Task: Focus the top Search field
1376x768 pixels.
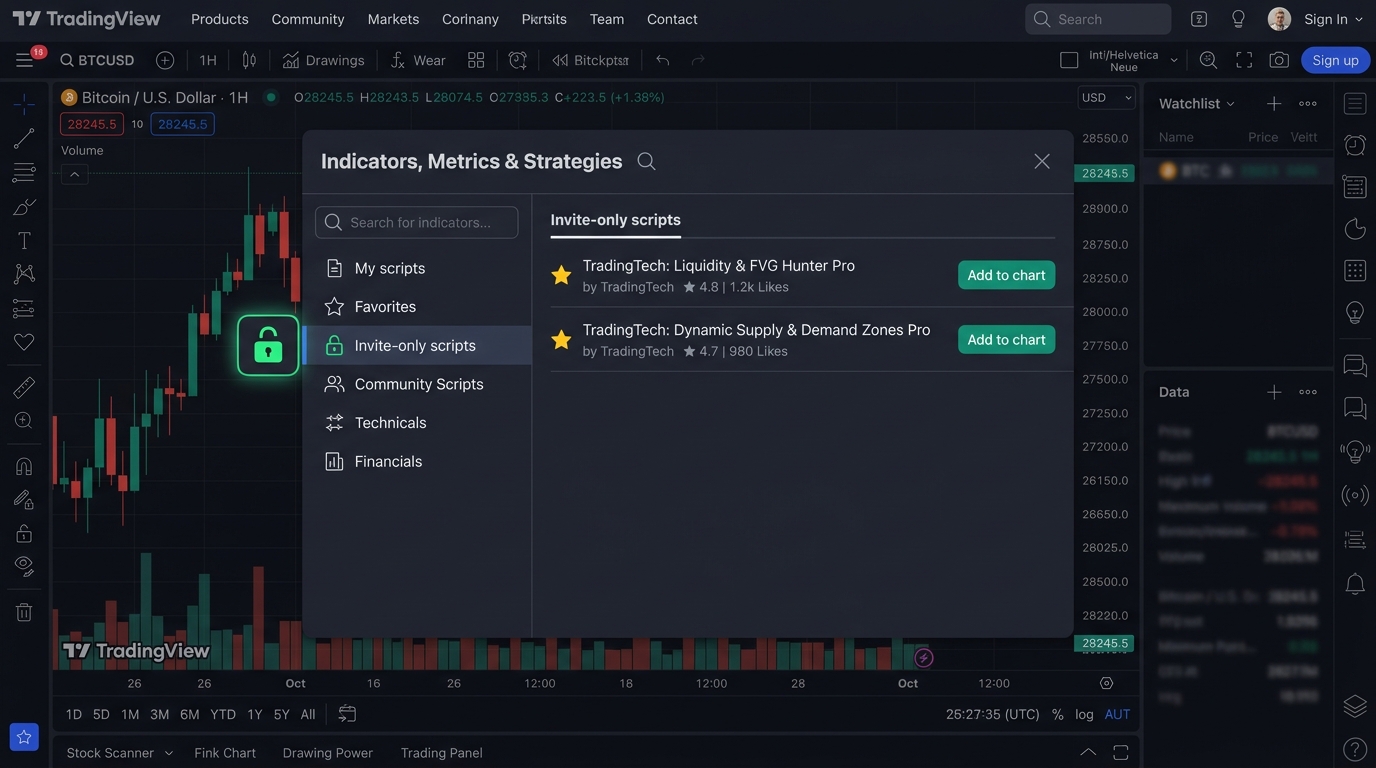Action: tap(1098, 19)
